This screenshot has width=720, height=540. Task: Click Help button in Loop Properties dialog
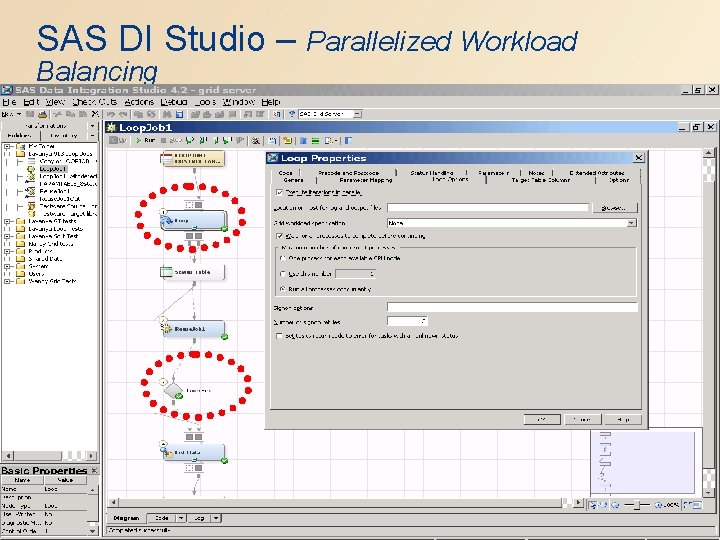pos(623,419)
